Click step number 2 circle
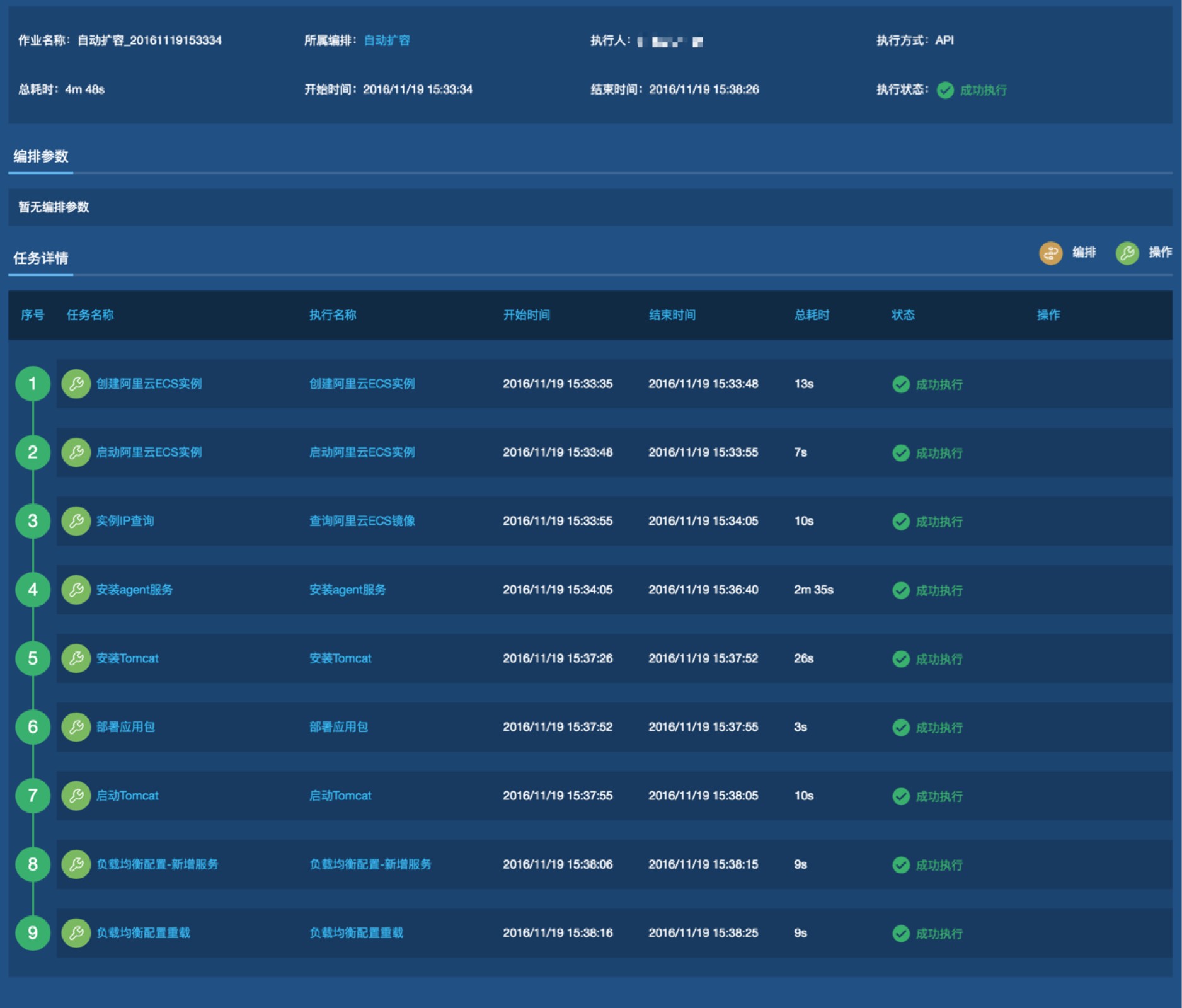The image size is (1182, 1008). [x=33, y=452]
